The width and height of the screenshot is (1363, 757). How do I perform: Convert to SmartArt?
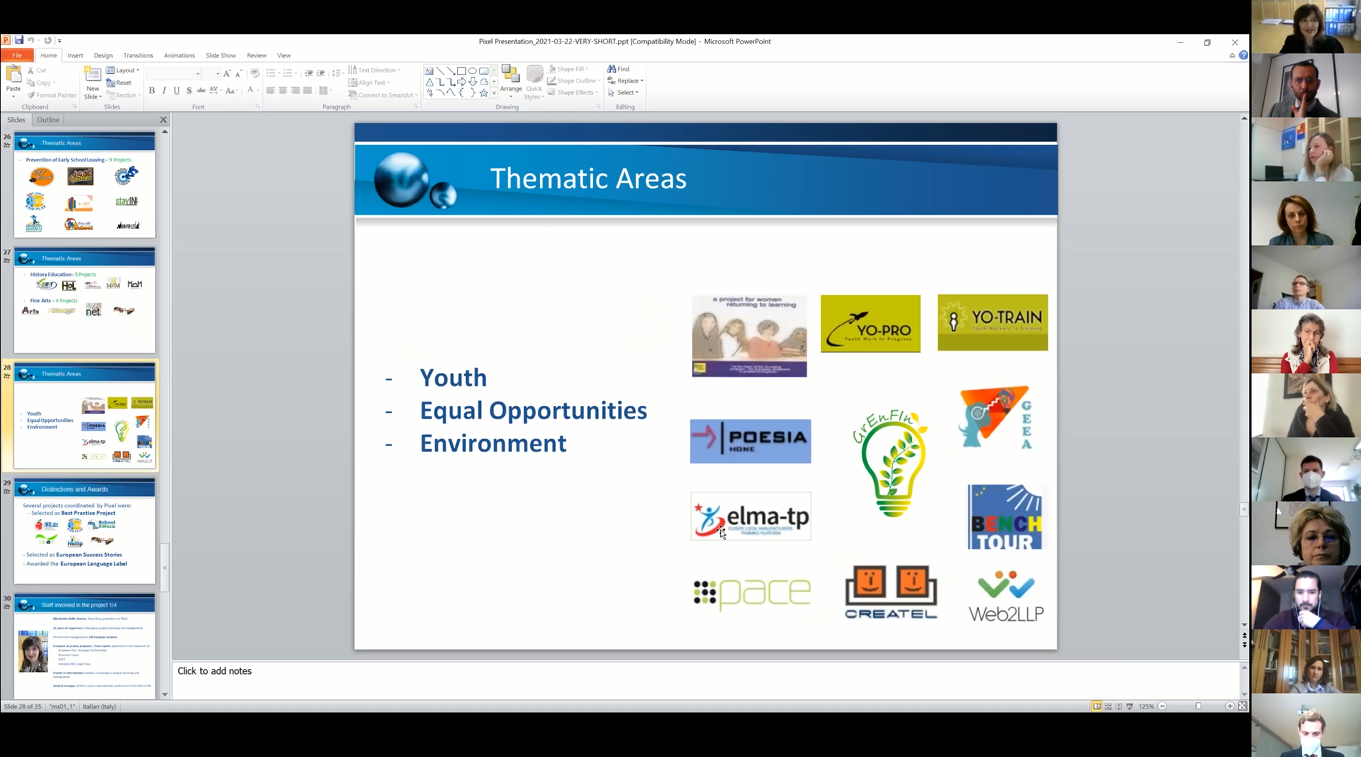point(381,95)
